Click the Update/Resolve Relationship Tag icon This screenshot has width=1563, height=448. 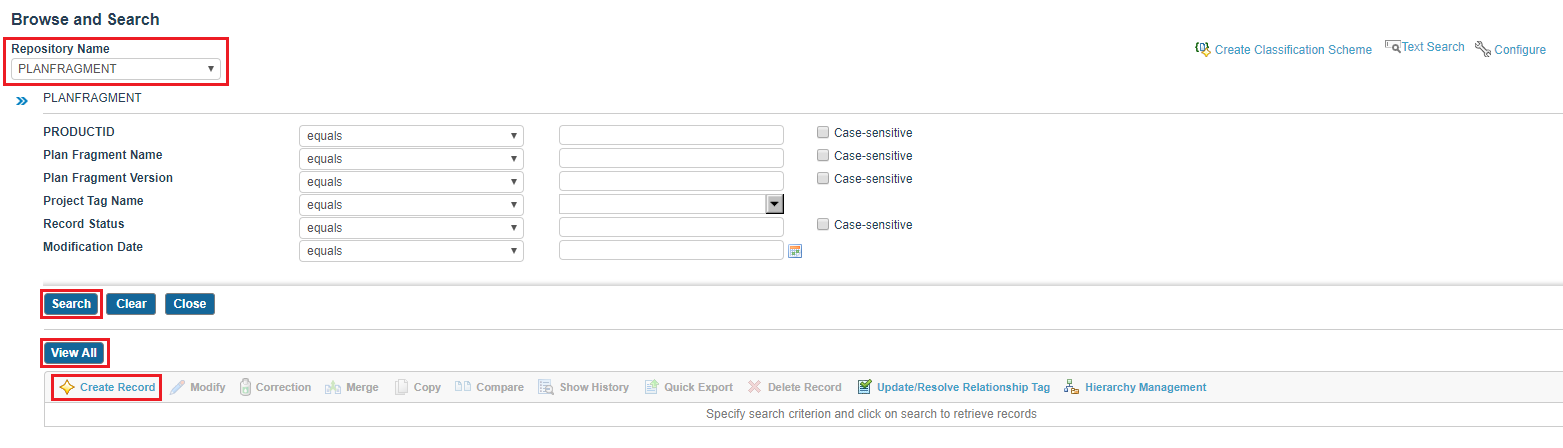tap(865, 388)
